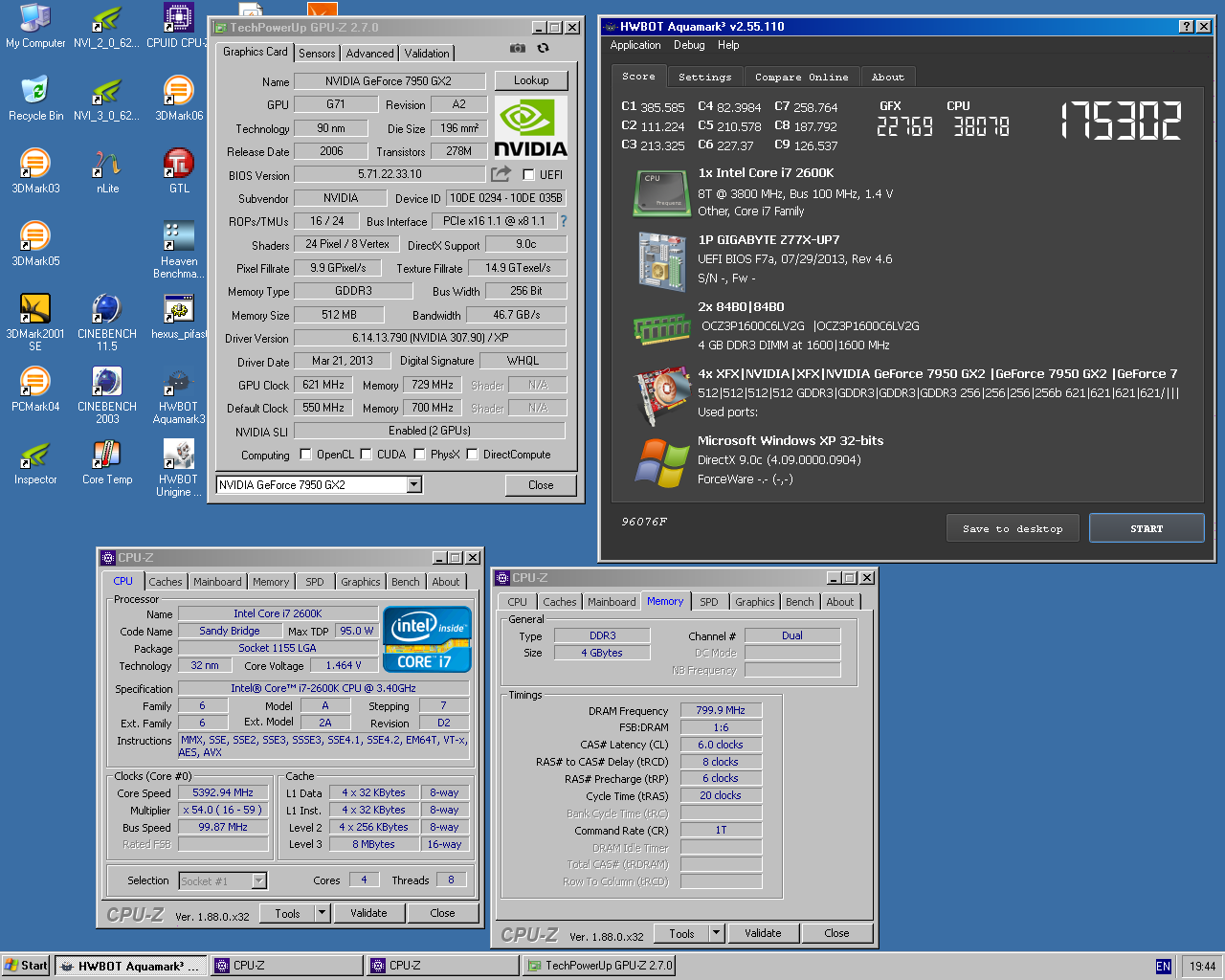The width and height of the screenshot is (1225, 980).
Task: Click the START button in Aquamark
Action: coord(1147,528)
